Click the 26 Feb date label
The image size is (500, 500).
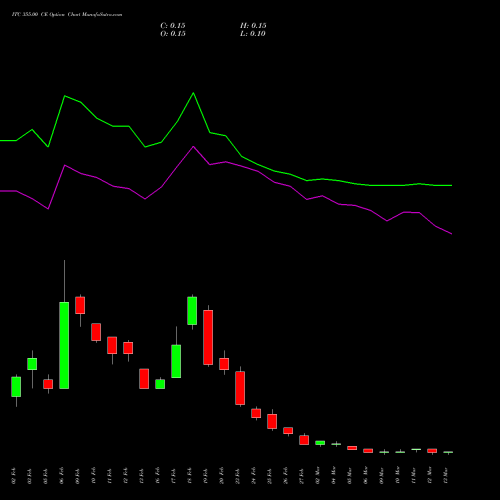click(286, 476)
